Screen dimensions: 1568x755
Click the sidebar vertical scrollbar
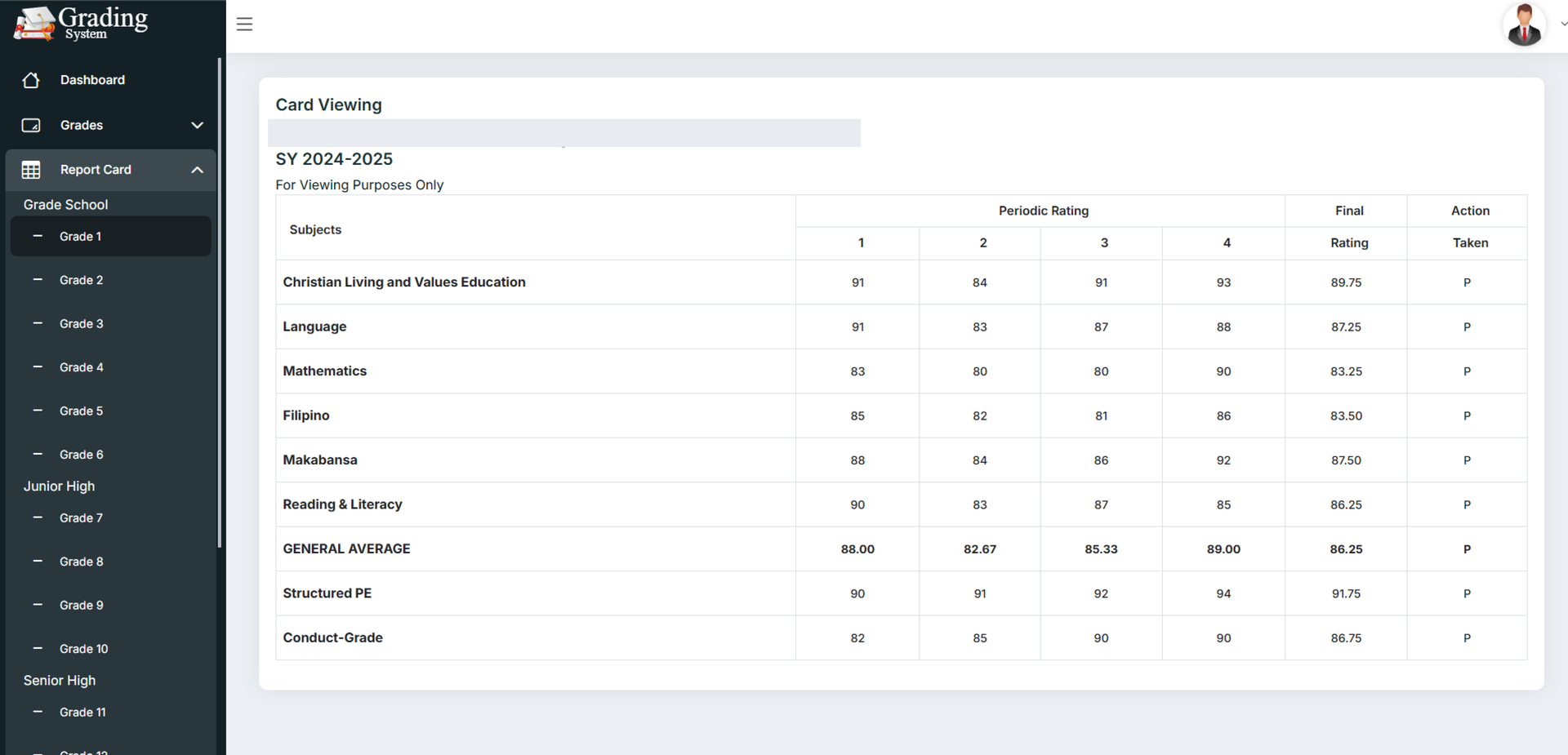pyautogui.click(x=219, y=302)
